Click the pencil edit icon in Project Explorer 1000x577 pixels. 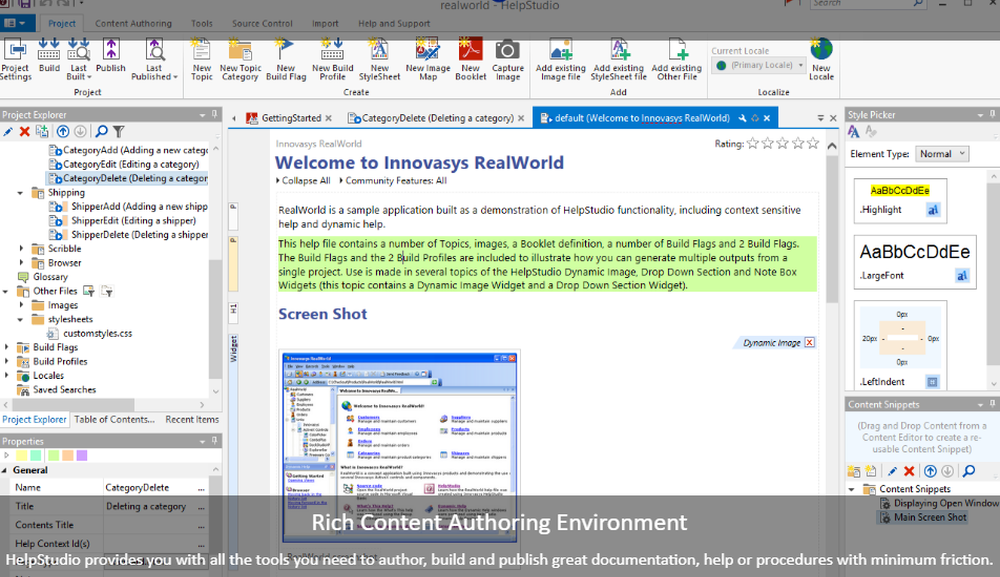(8, 131)
